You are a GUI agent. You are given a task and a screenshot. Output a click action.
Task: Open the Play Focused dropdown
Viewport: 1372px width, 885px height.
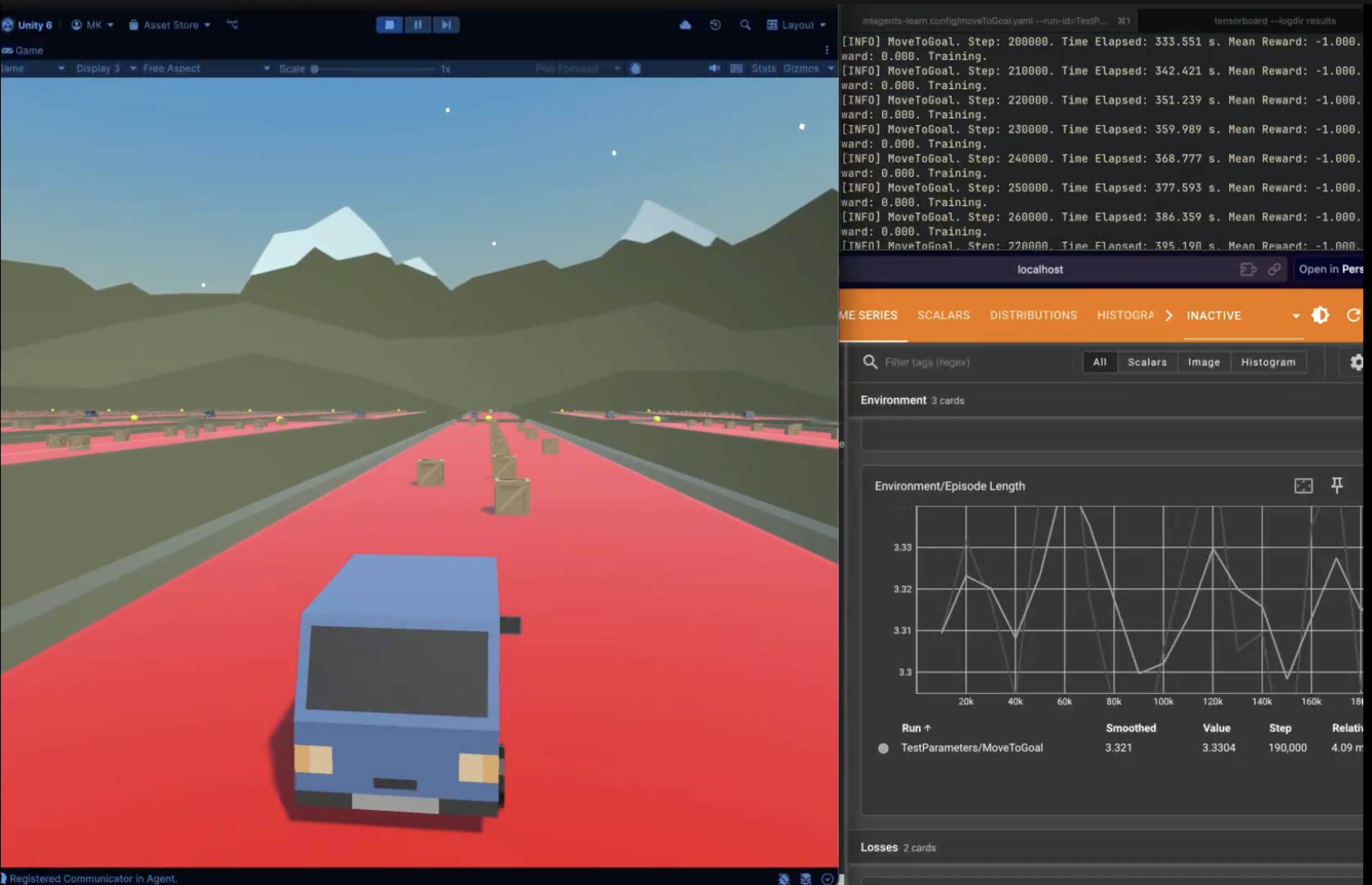coord(577,68)
